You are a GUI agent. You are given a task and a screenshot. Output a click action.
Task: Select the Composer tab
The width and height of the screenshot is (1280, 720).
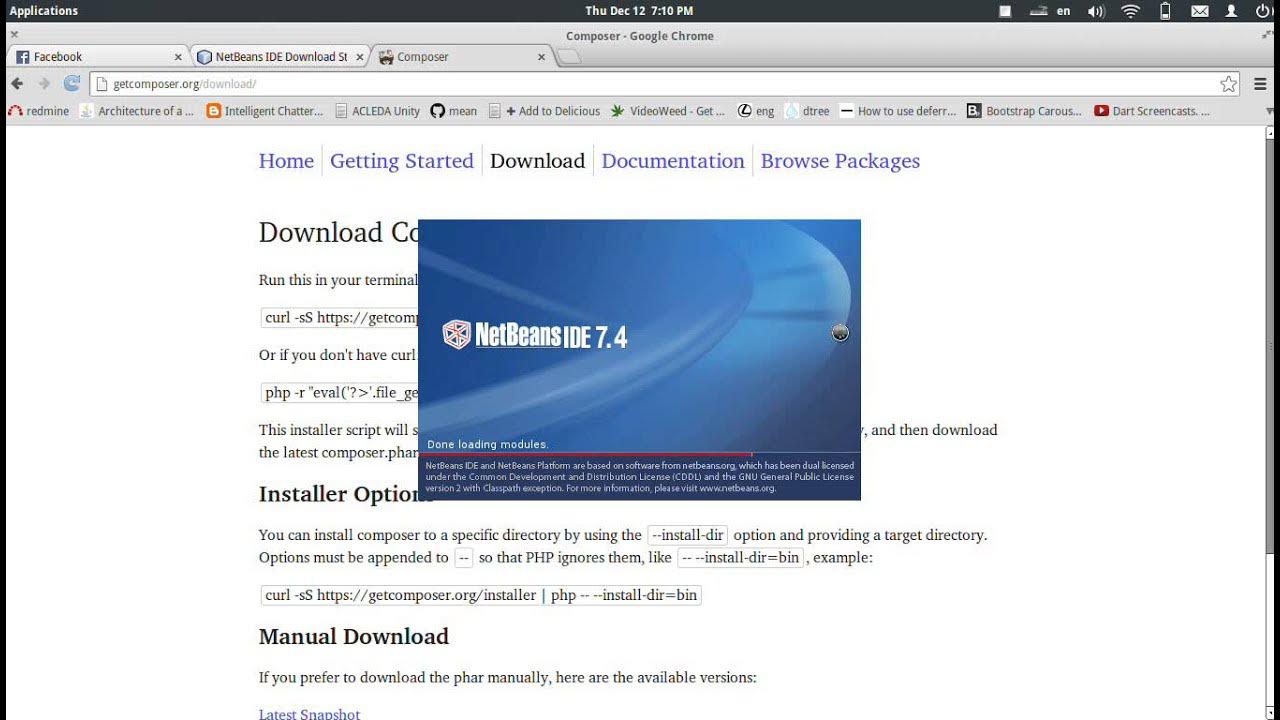click(461, 57)
